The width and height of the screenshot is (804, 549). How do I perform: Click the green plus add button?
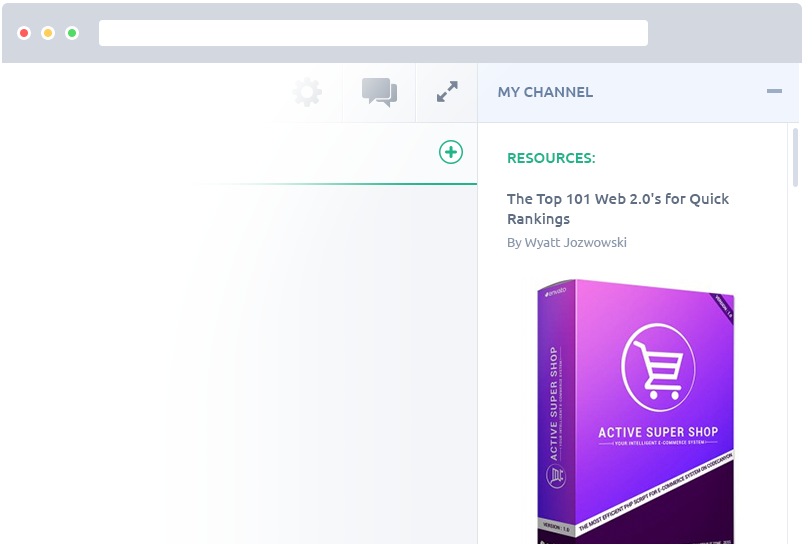[451, 152]
